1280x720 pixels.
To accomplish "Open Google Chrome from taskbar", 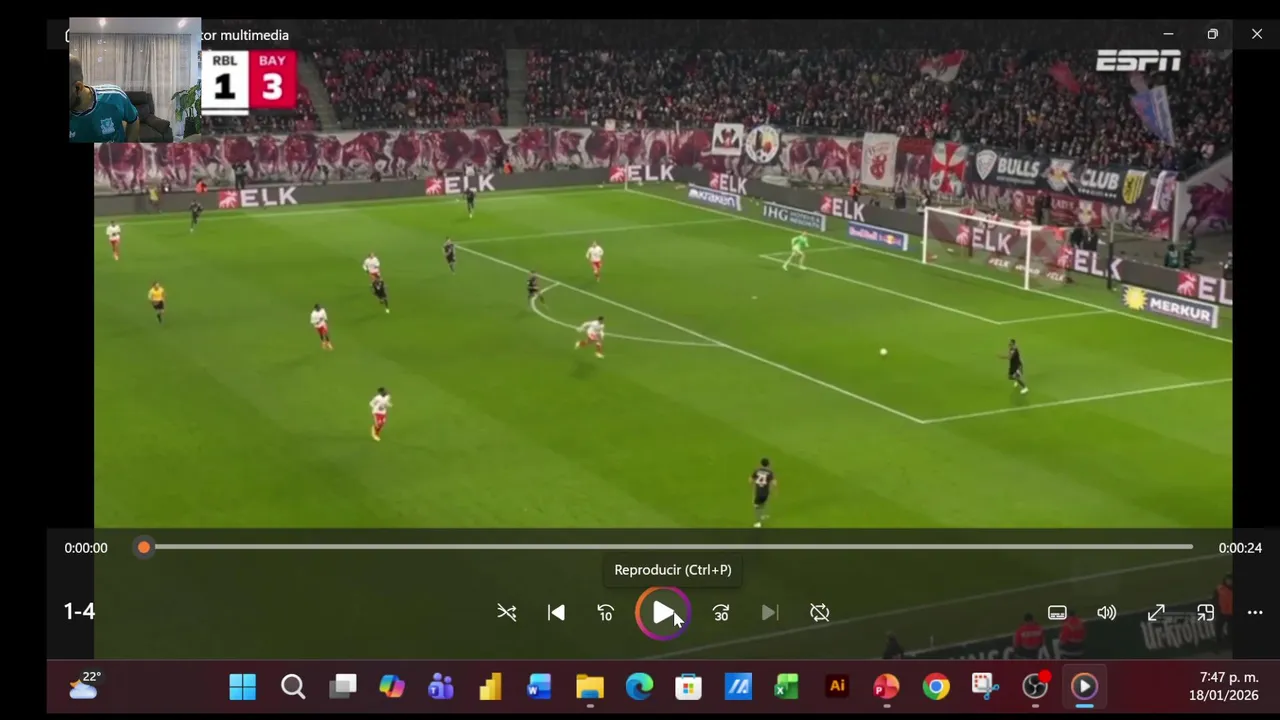I will click(x=936, y=687).
